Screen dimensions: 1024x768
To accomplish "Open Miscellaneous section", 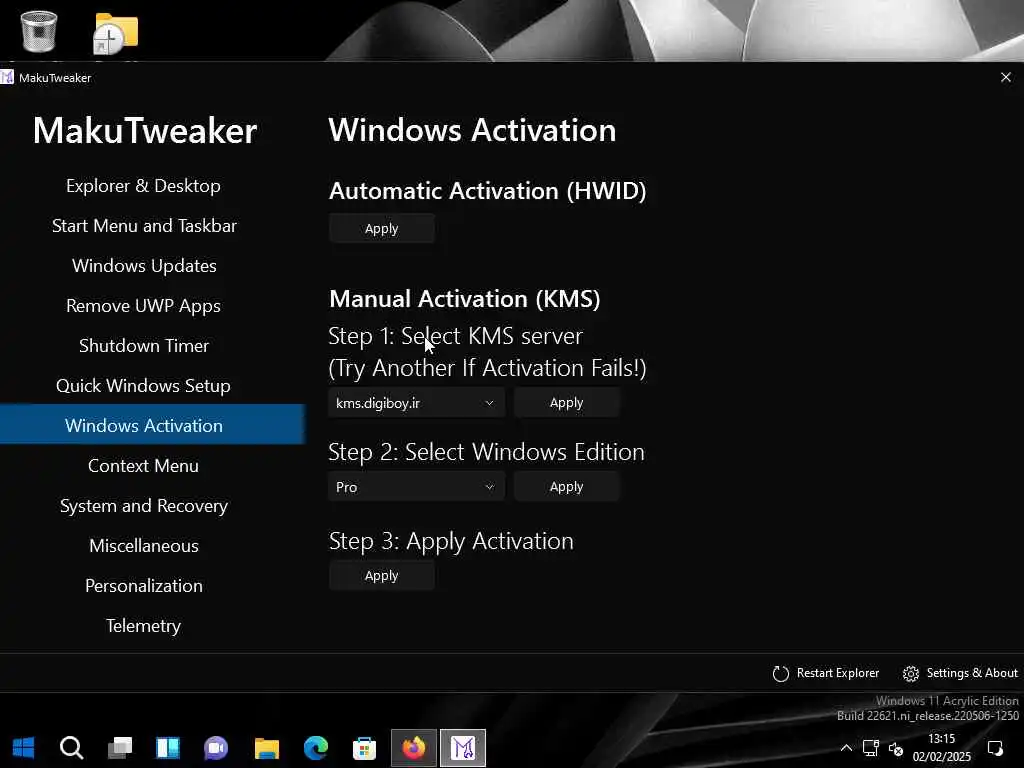I will [x=144, y=546].
